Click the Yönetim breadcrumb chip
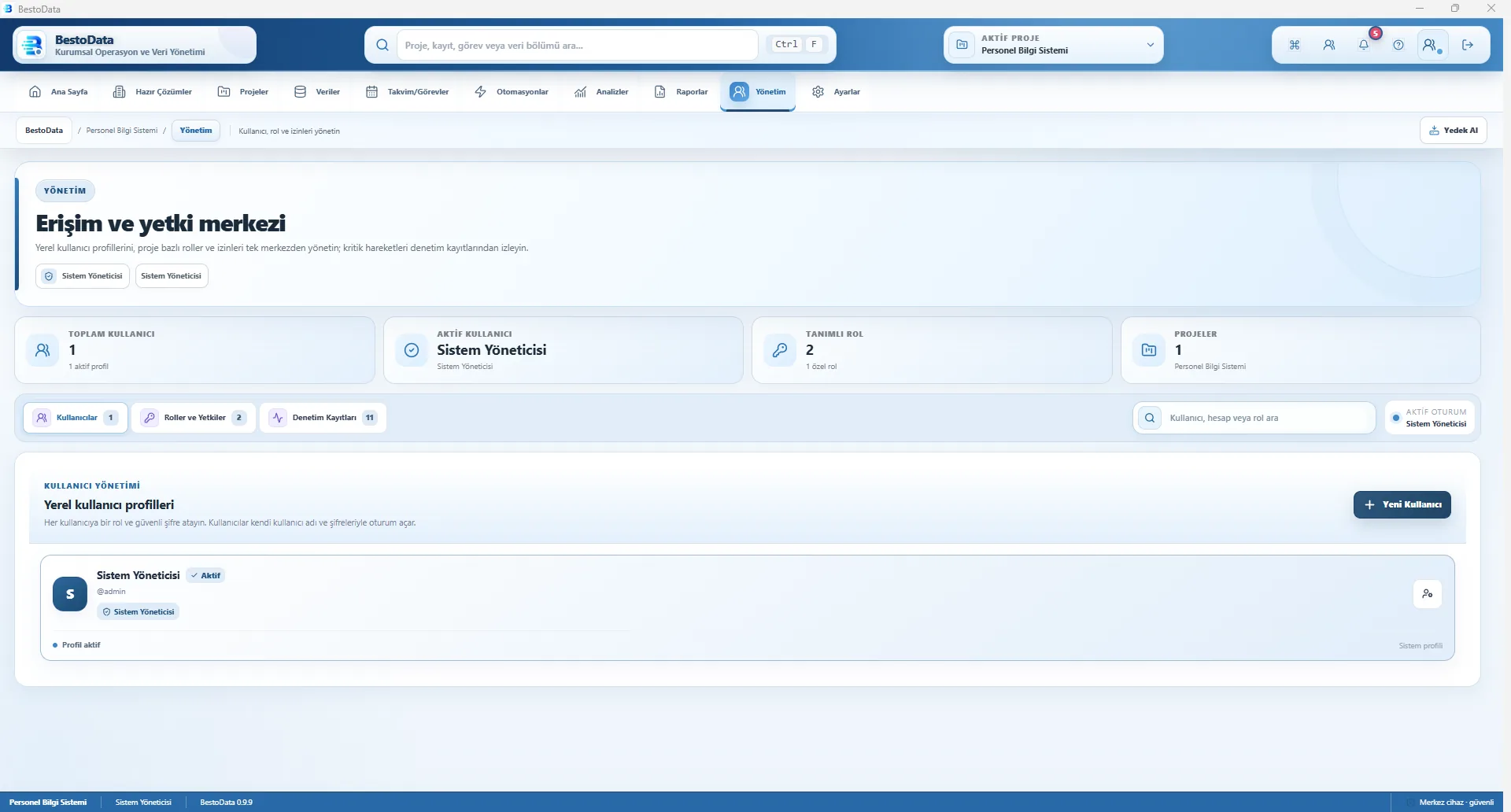The image size is (1511, 812). (x=196, y=131)
